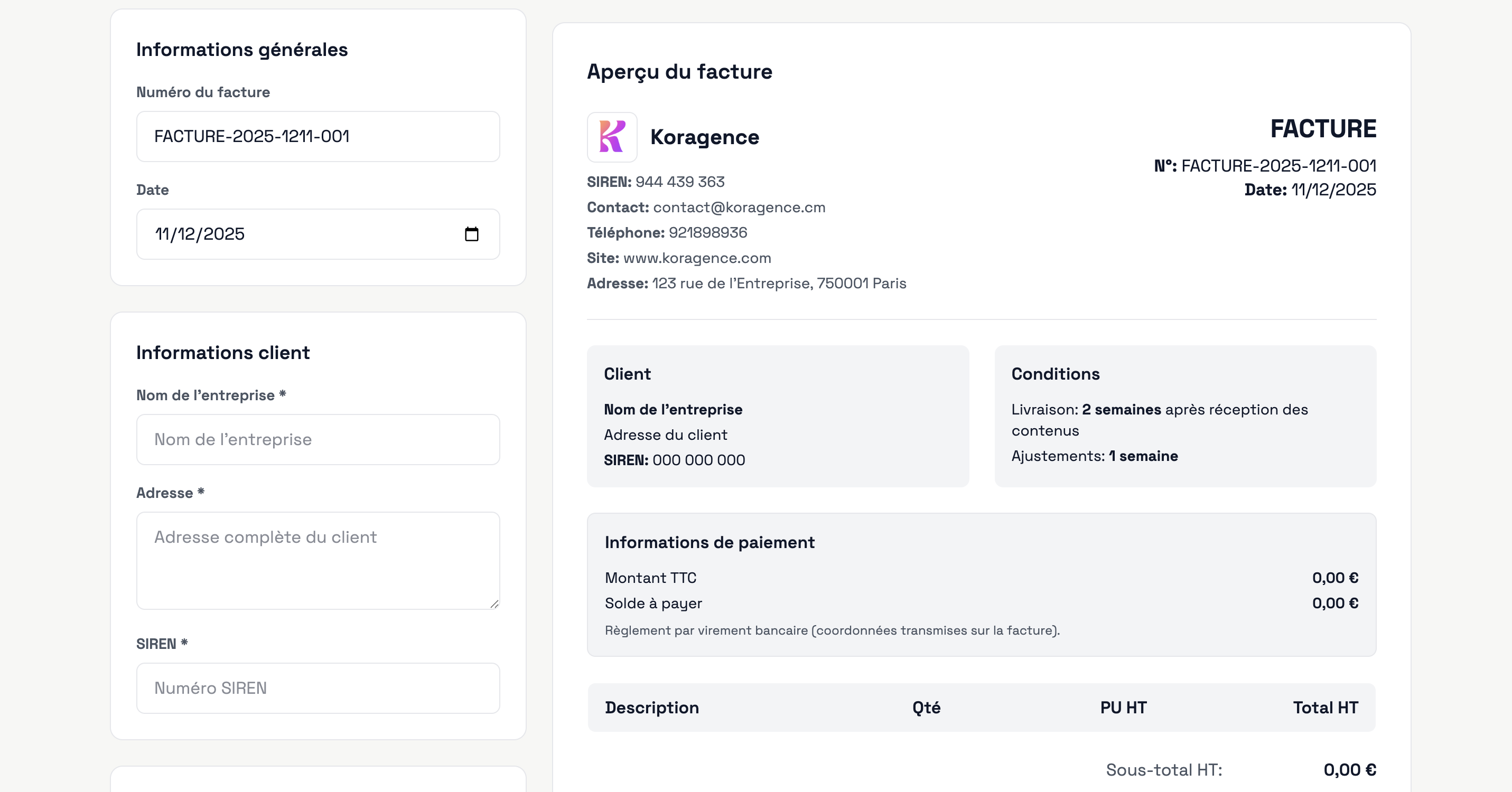1512x792 pixels.
Task: Open the www.koragence.com site link
Action: click(697, 258)
